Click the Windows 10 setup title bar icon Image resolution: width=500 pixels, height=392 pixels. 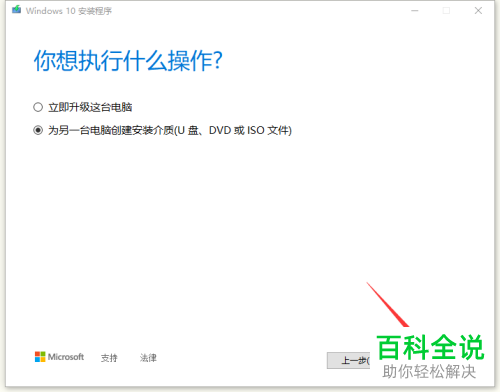click(16, 10)
